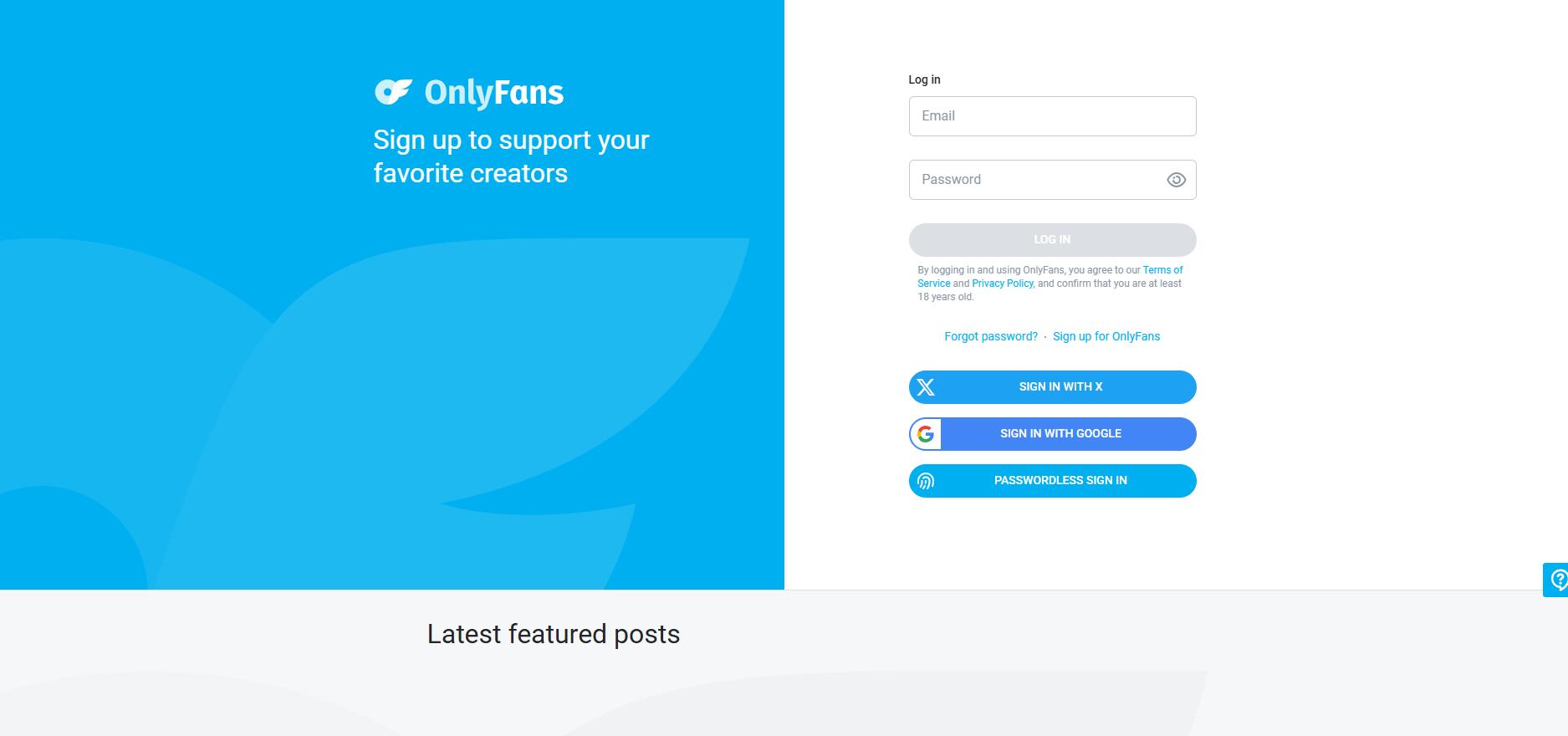Click the OnlyFans wordmark text
The width and height of the screenshot is (1568, 736).
pyautogui.click(x=493, y=92)
